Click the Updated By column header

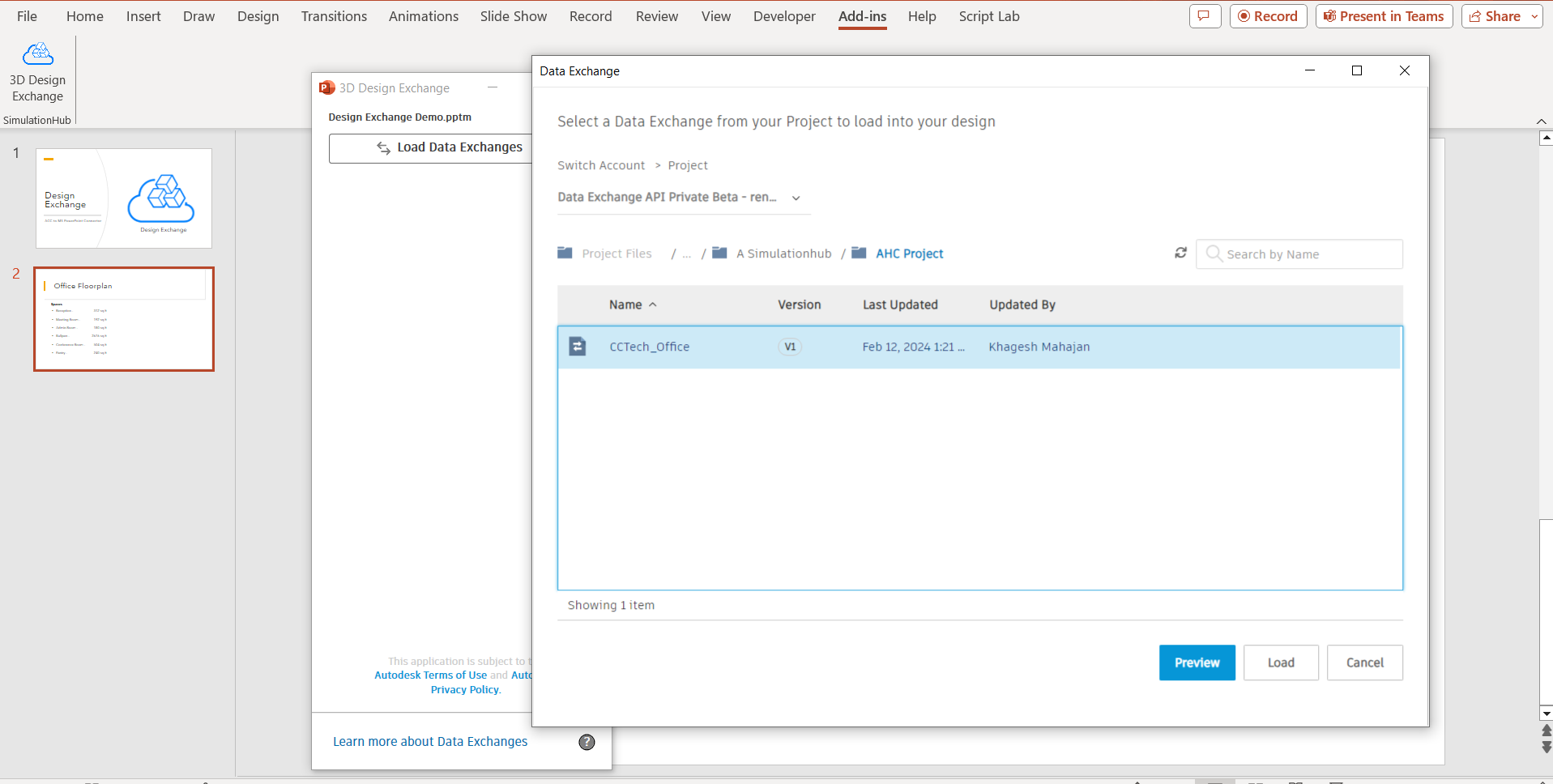click(1022, 305)
